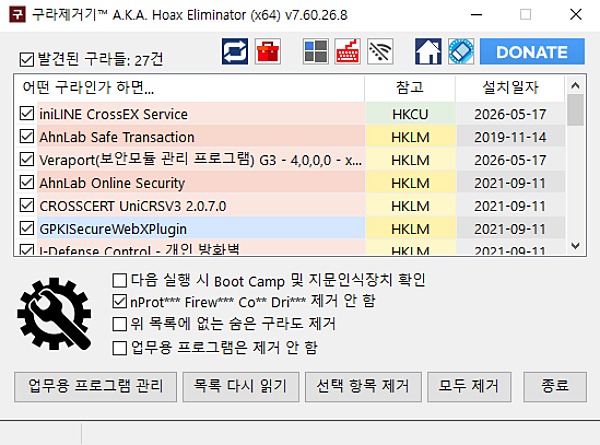The width and height of the screenshot is (600, 445).
Task: Click the HKCU reference cell
Action: [x=410, y=114]
